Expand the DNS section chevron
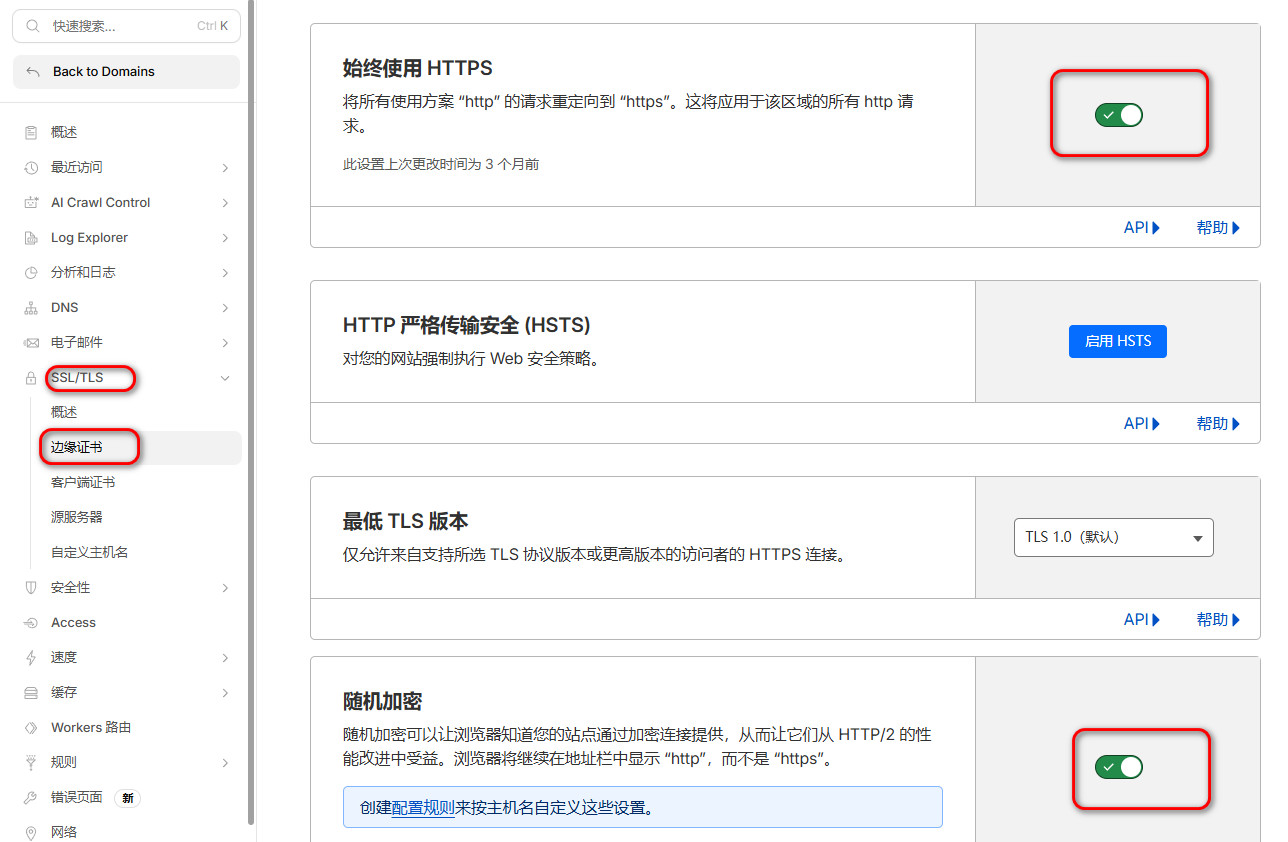 click(x=225, y=308)
